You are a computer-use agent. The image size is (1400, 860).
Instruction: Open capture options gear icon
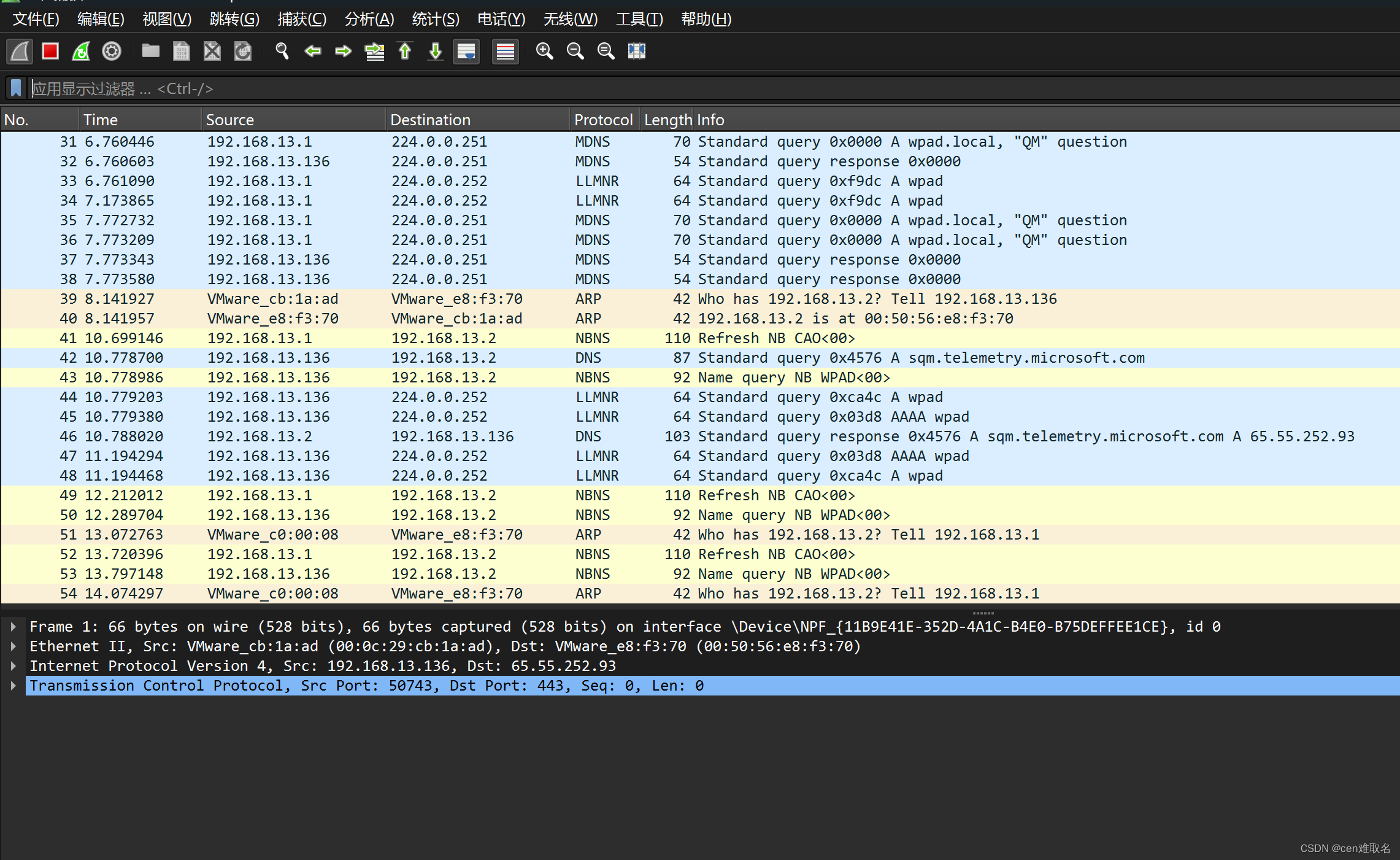click(112, 51)
